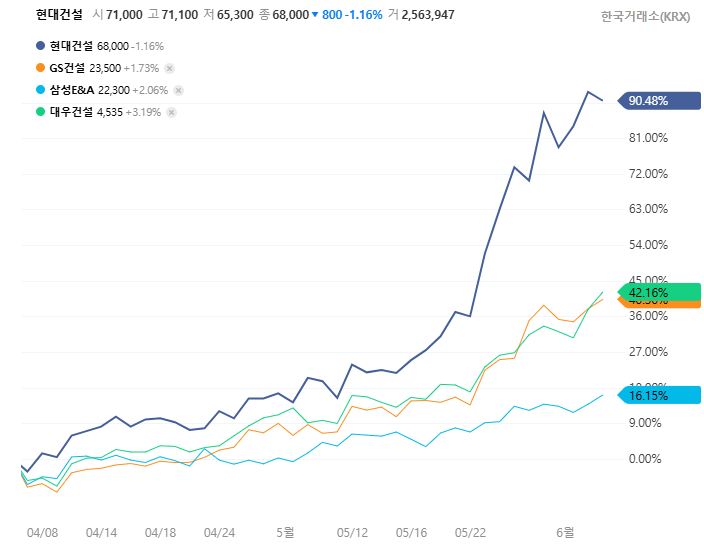Remove GS건설 from comparison

(169, 68)
